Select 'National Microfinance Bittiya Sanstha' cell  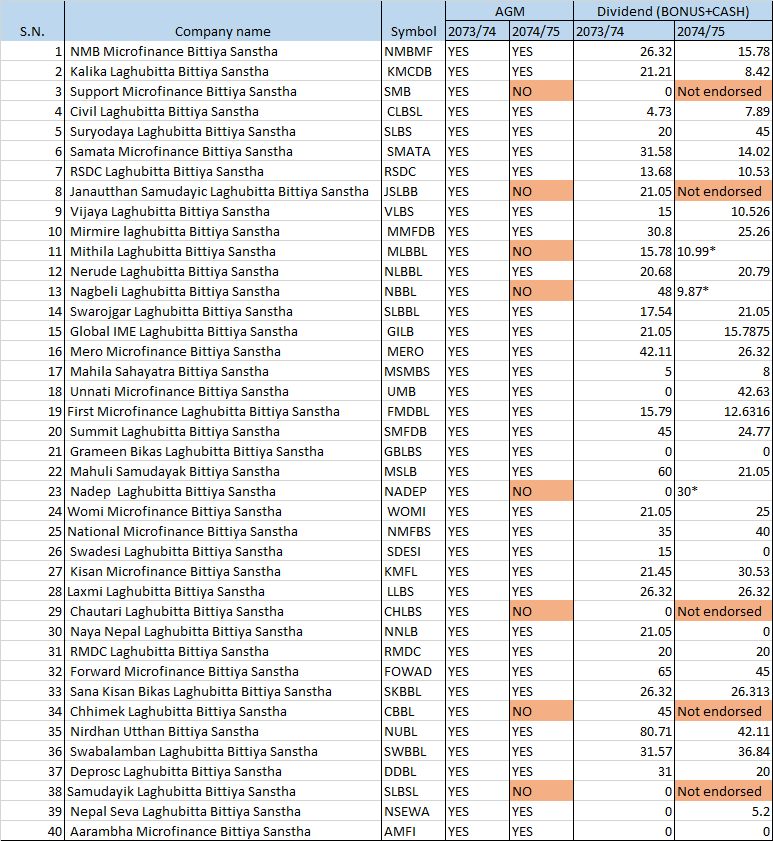(x=223, y=532)
